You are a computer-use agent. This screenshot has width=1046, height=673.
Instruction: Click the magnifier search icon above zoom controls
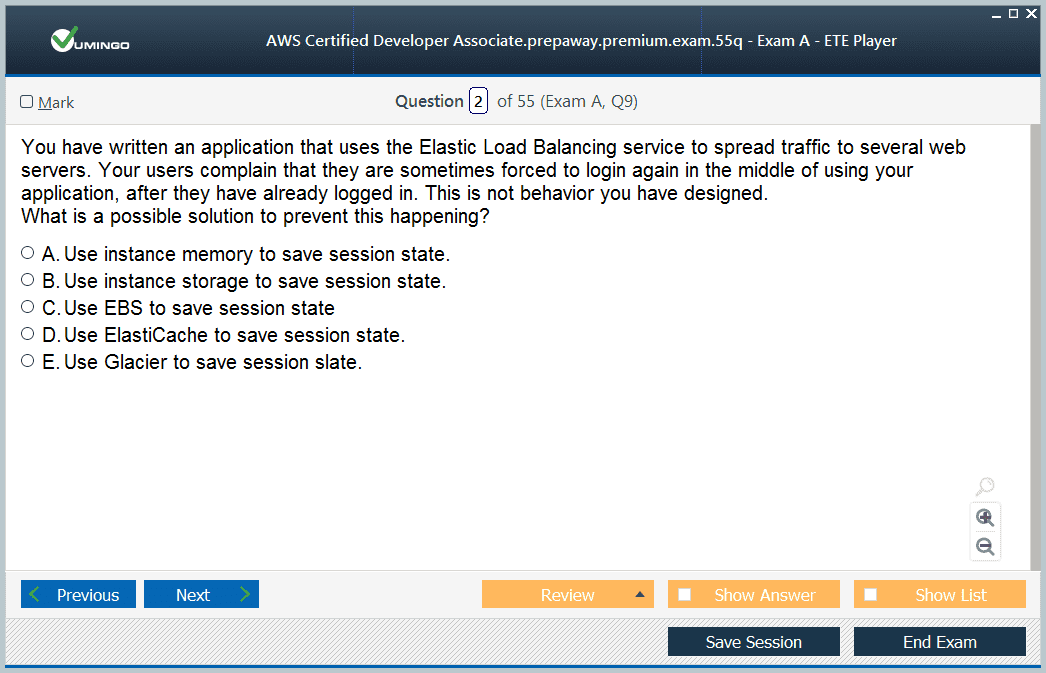point(985,487)
